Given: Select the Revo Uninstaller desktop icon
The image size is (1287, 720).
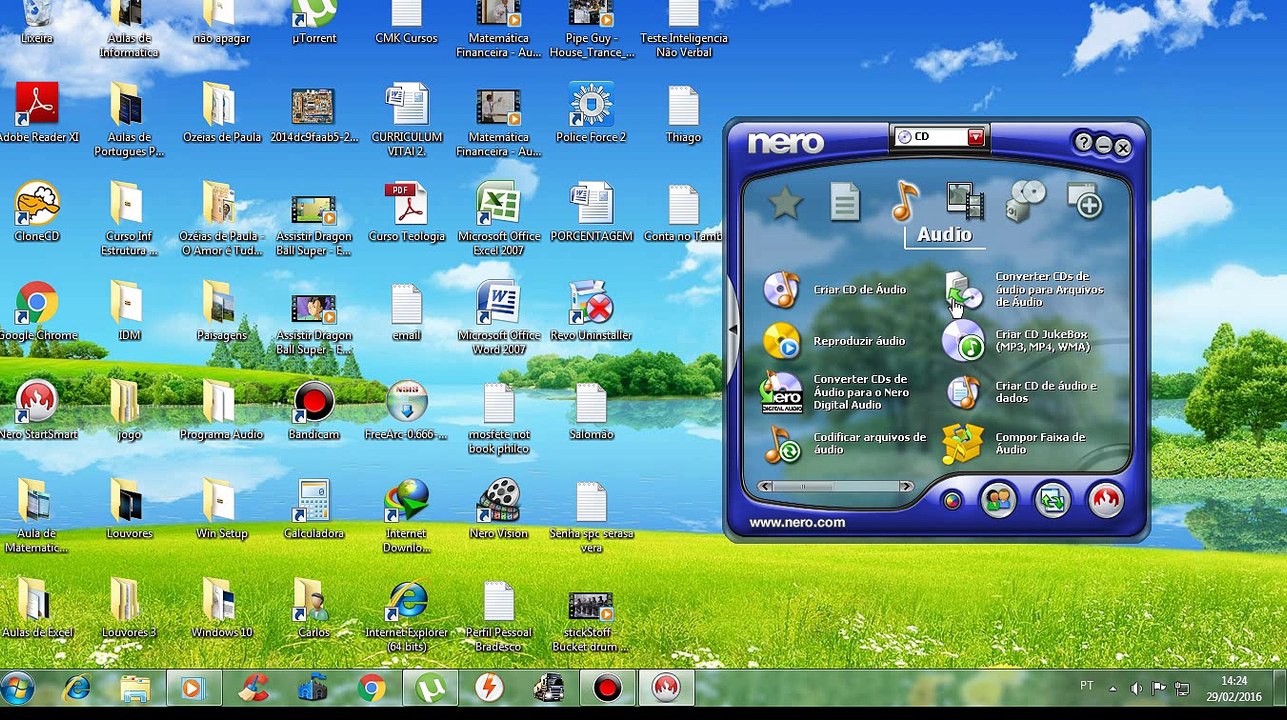Looking at the screenshot, I should pyautogui.click(x=591, y=311).
